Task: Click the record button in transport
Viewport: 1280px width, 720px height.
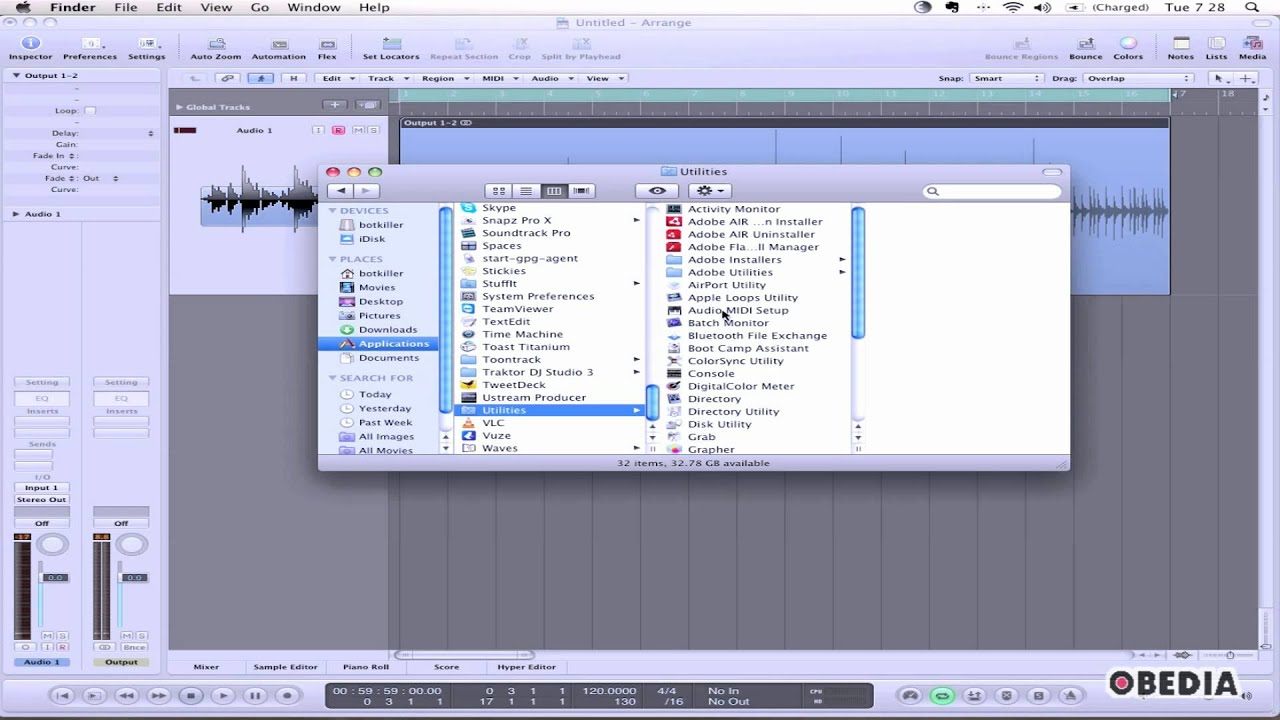Action: click(287, 696)
